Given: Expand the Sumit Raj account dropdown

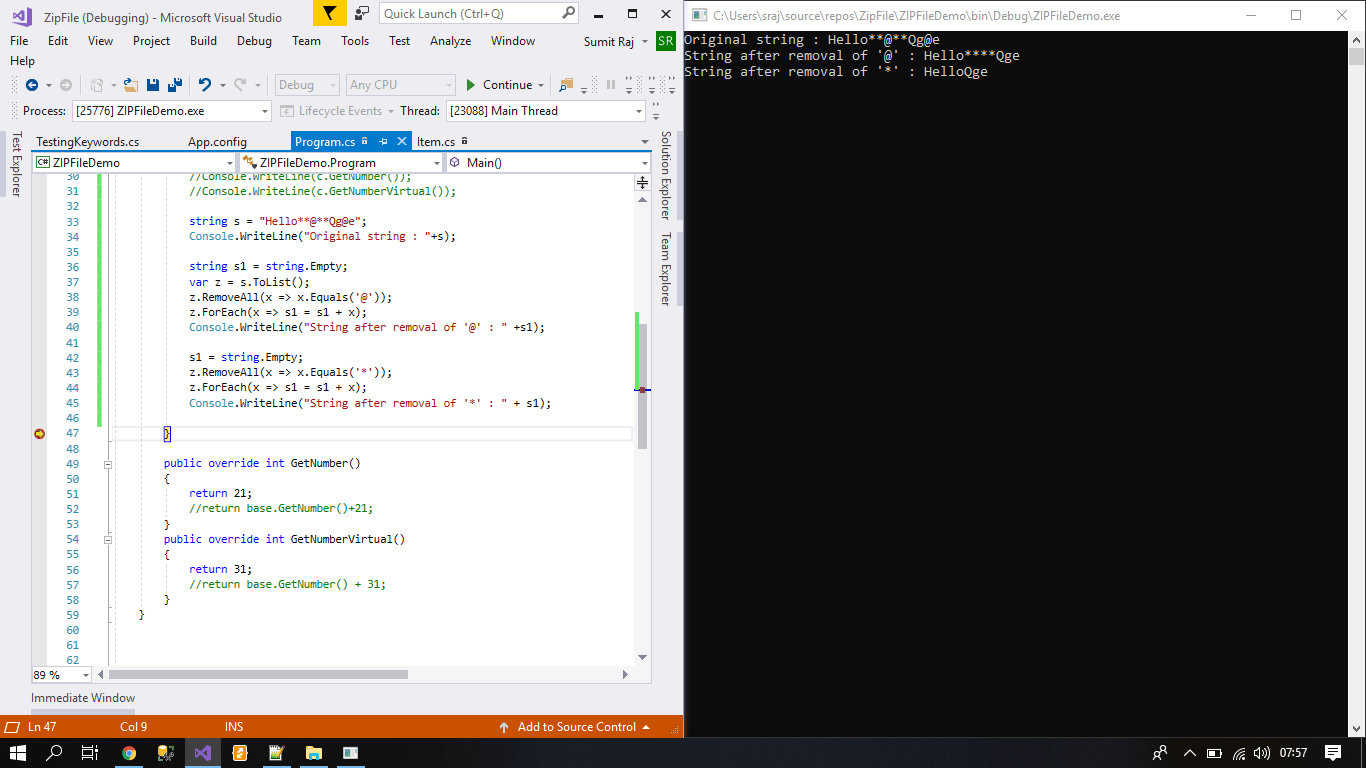Looking at the screenshot, I should [x=643, y=42].
